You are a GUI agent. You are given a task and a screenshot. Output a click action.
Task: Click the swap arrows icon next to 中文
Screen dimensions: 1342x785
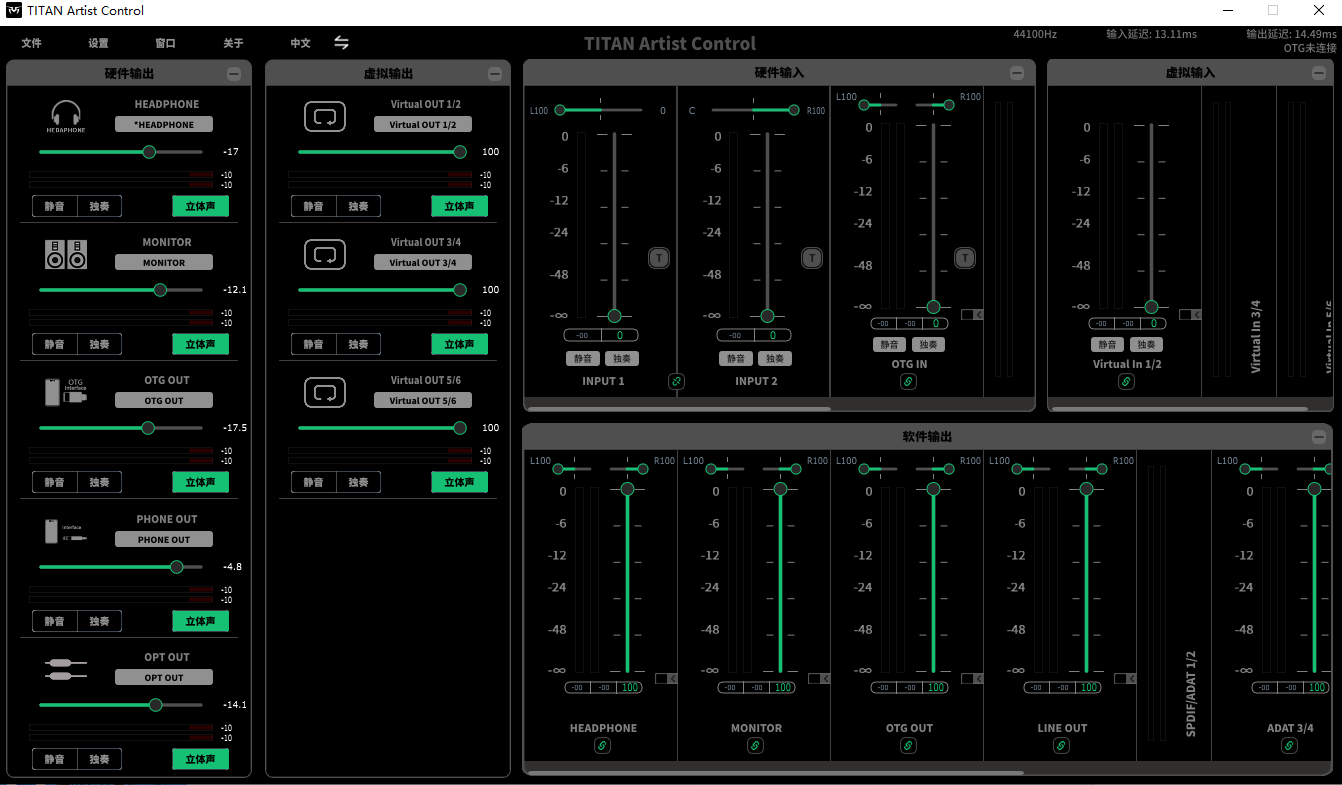(x=342, y=43)
